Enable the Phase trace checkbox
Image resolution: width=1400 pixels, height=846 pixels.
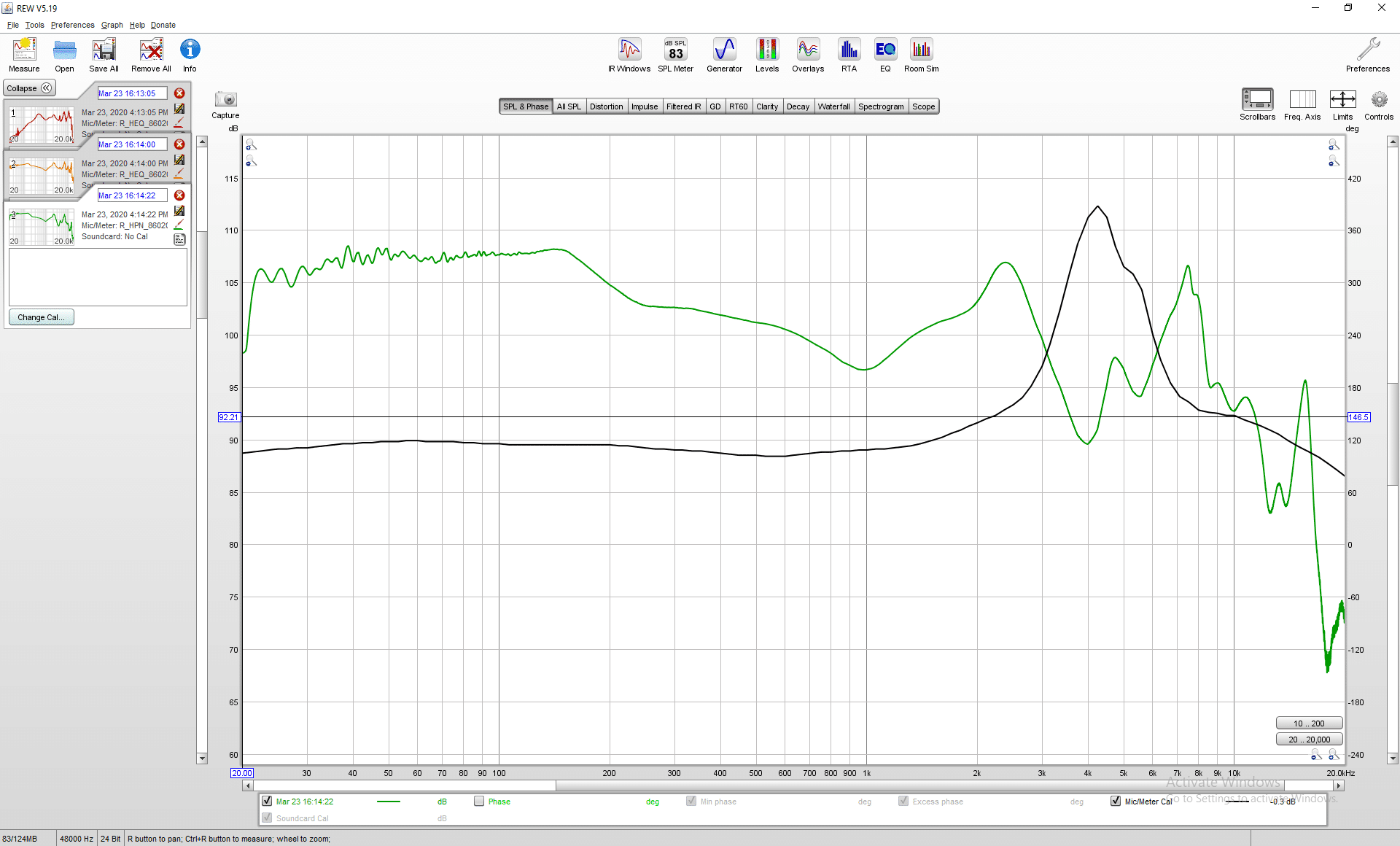pyautogui.click(x=479, y=801)
